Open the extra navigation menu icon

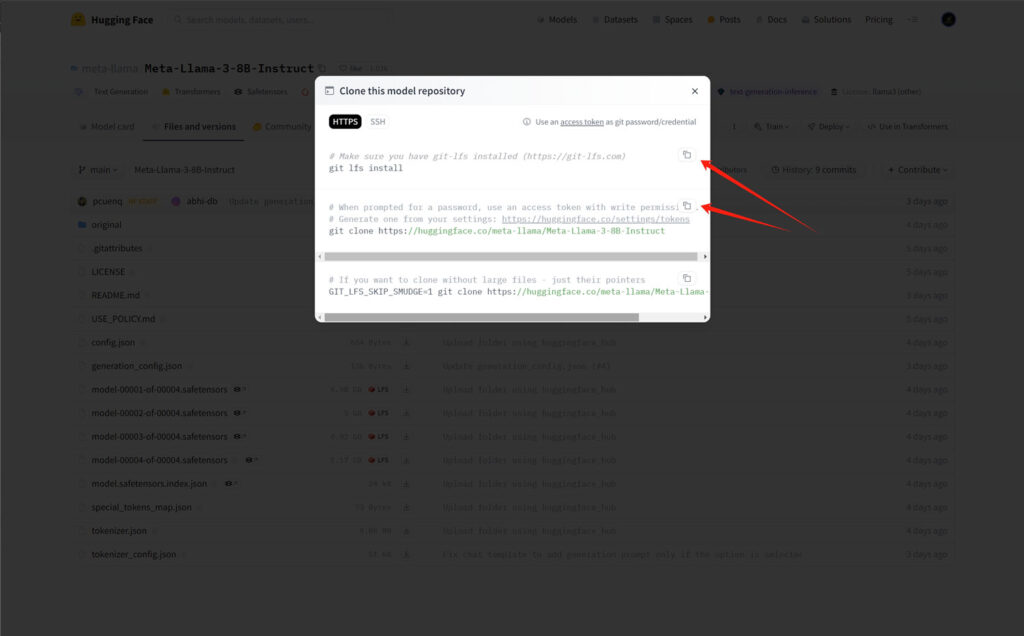tap(912, 20)
